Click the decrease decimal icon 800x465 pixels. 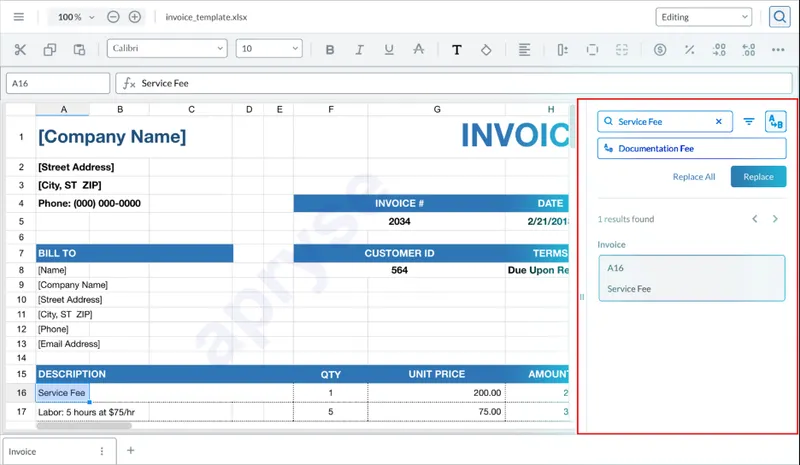point(719,50)
